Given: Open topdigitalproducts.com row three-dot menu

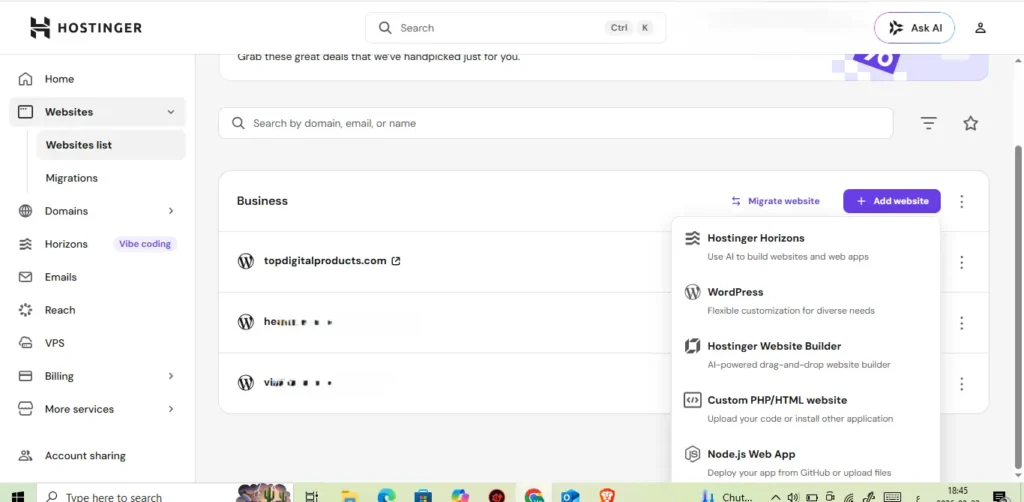Looking at the screenshot, I should tap(961, 262).
